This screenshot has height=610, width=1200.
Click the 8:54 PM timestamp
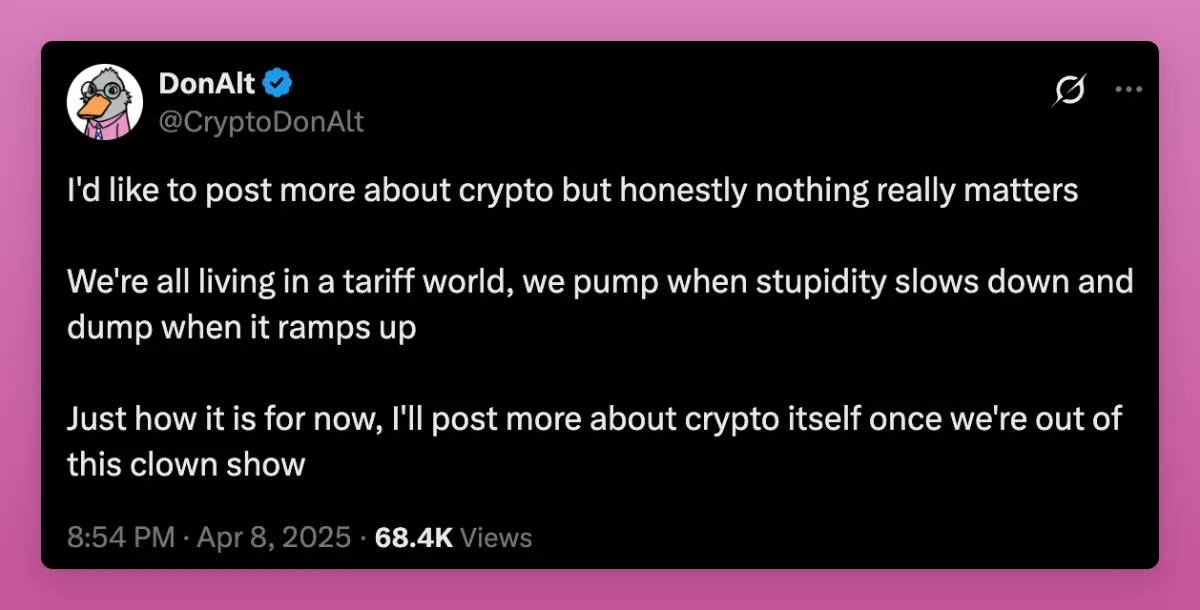[121, 538]
